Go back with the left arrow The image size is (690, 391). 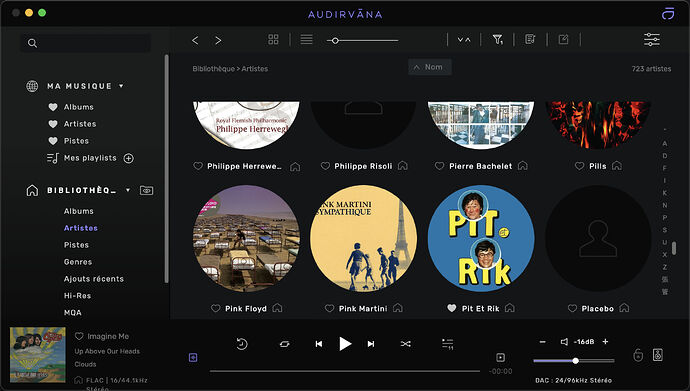195,40
